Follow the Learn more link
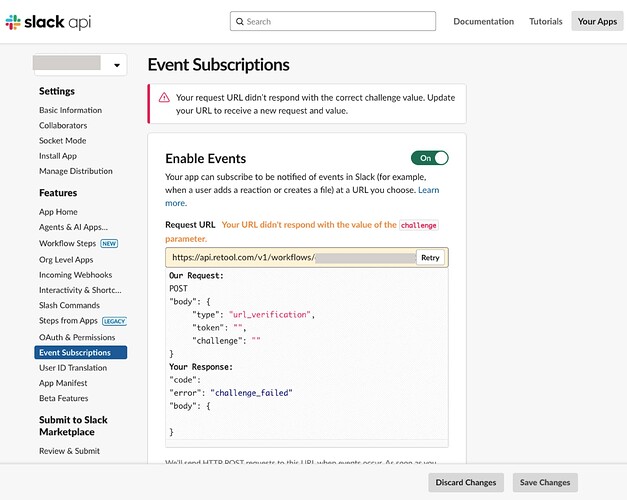The image size is (627, 500). 428,190
